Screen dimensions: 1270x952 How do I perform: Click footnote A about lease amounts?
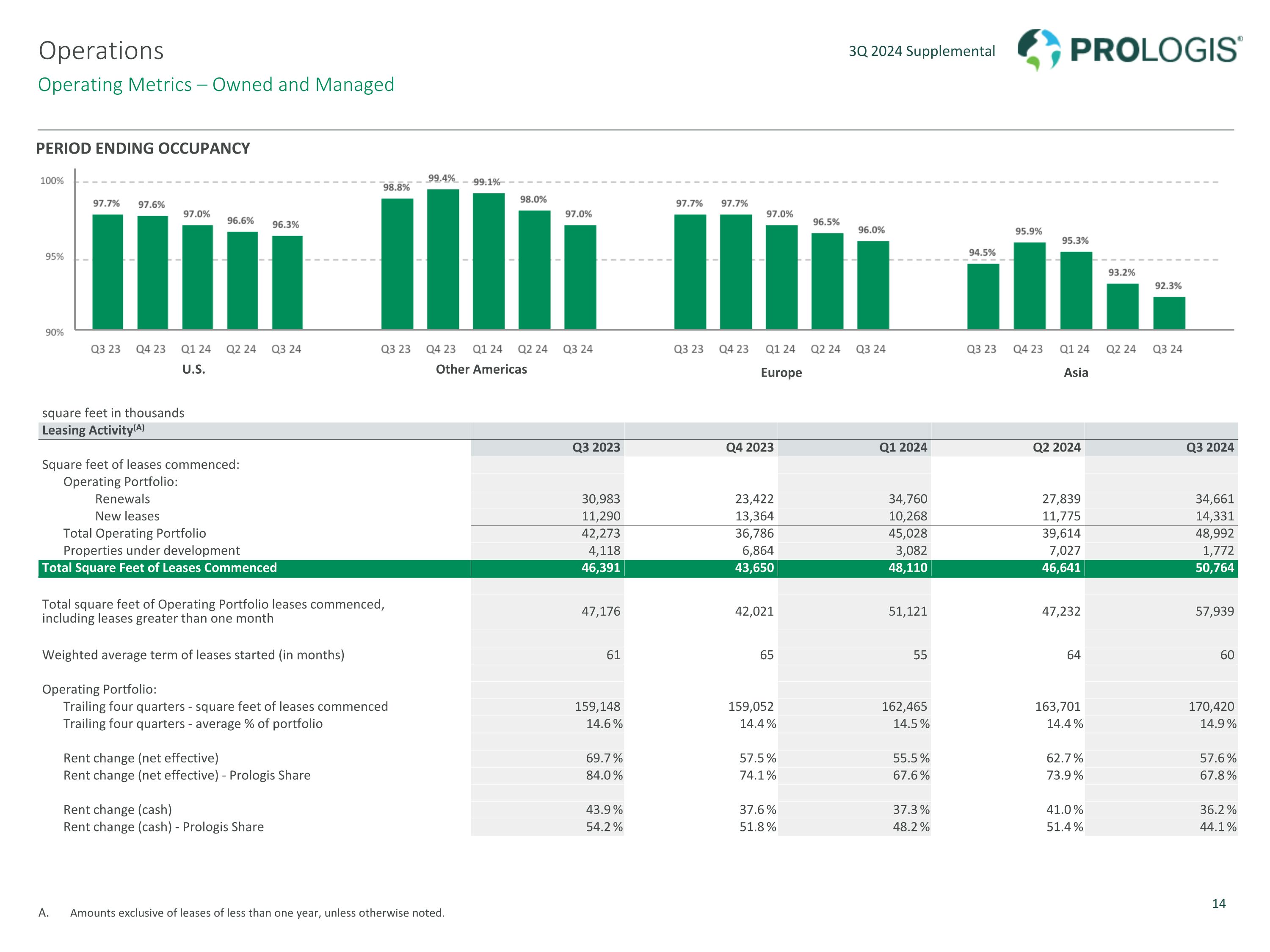[x=257, y=913]
